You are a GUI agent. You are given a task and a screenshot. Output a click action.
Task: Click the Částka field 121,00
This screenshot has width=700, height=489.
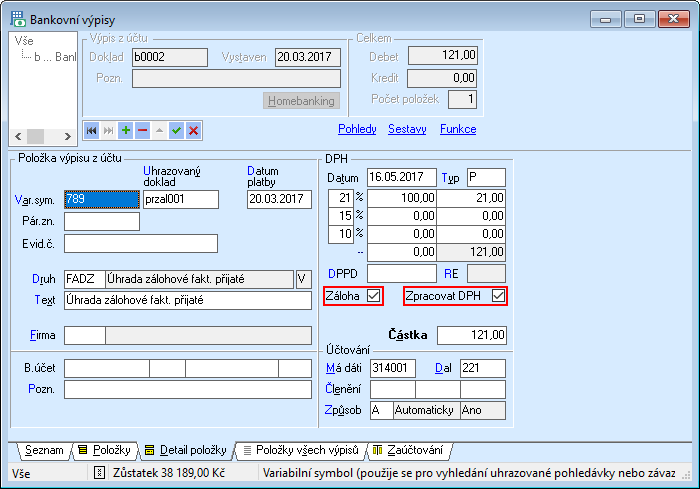[x=471, y=335]
